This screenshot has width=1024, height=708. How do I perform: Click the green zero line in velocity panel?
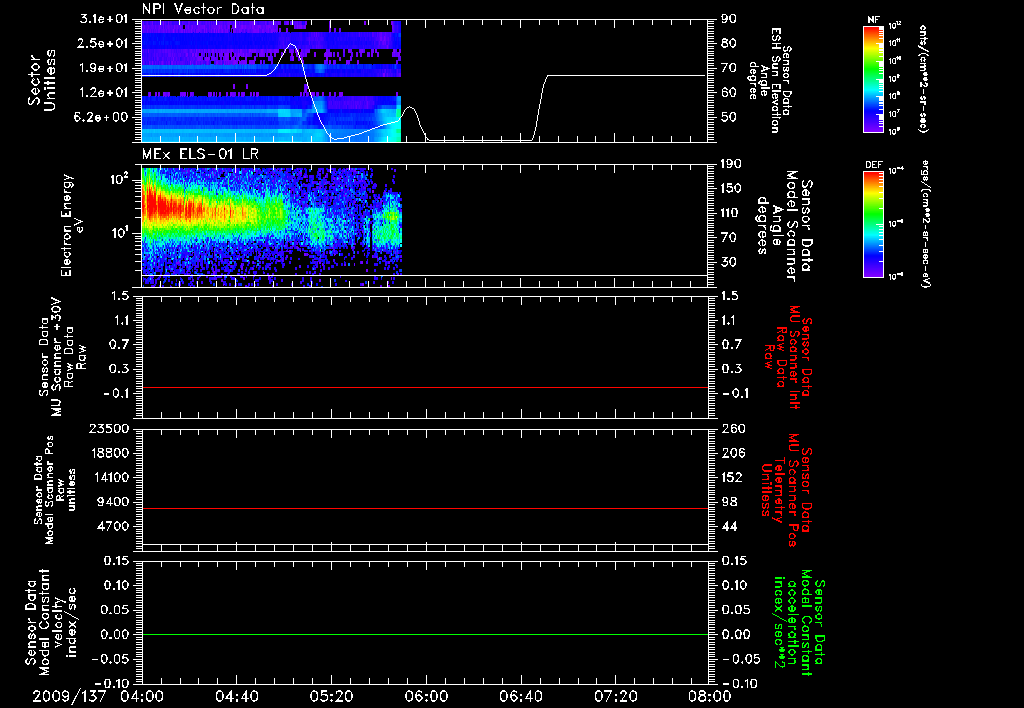[x=425, y=634]
